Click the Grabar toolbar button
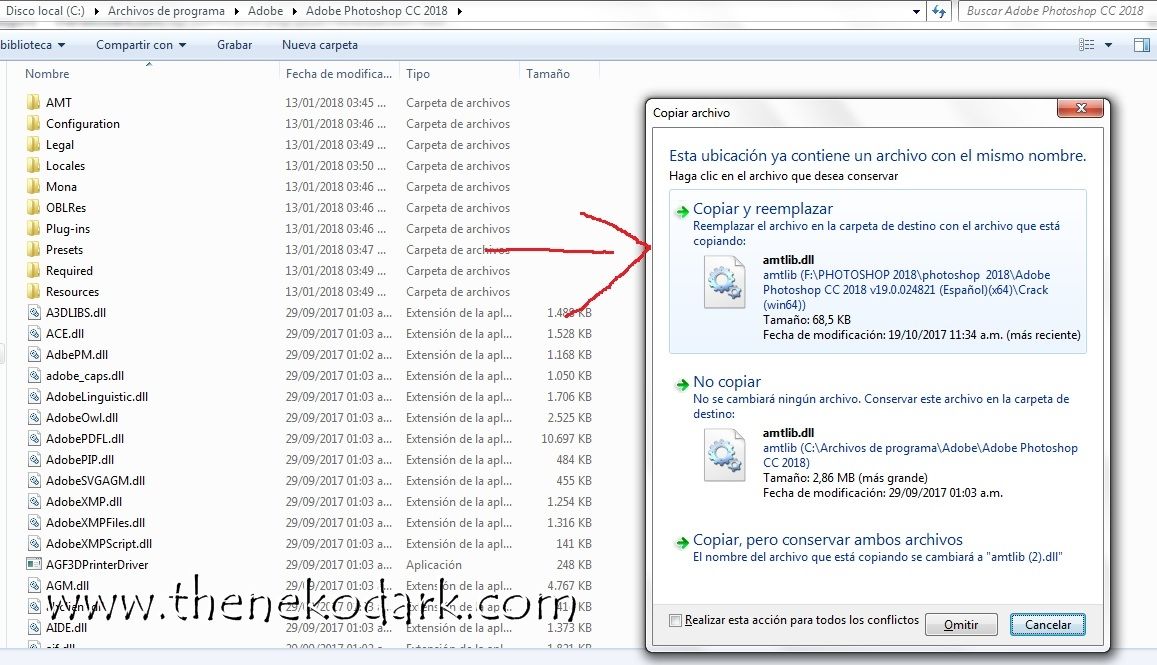The image size is (1157, 665). pos(235,45)
